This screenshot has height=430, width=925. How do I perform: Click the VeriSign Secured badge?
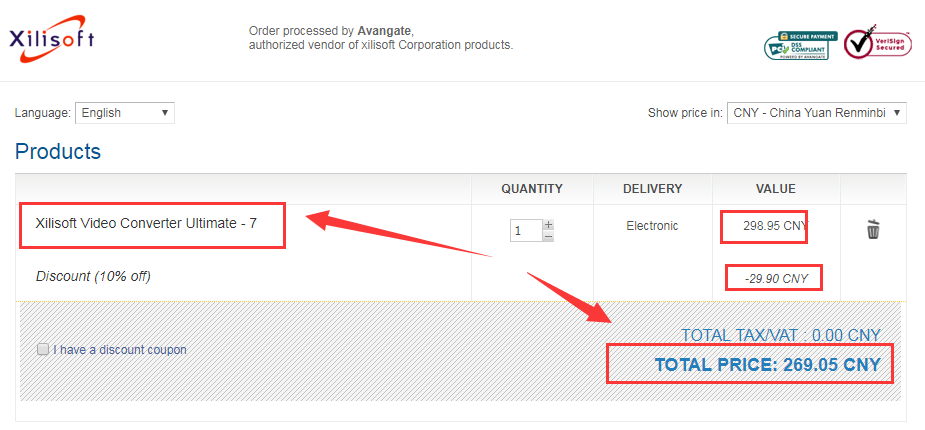click(877, 41)
